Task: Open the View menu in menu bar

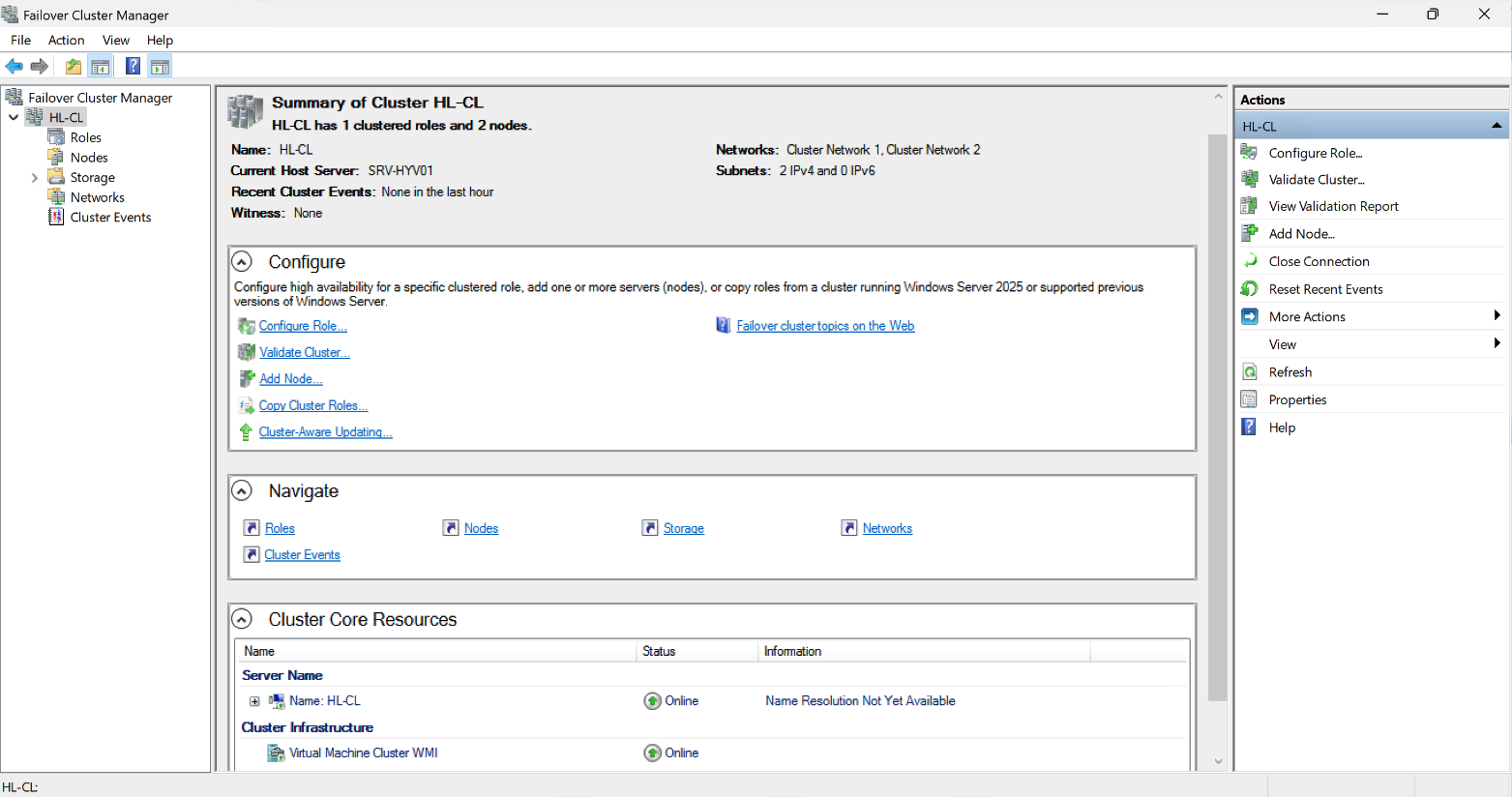Action: 115,41
